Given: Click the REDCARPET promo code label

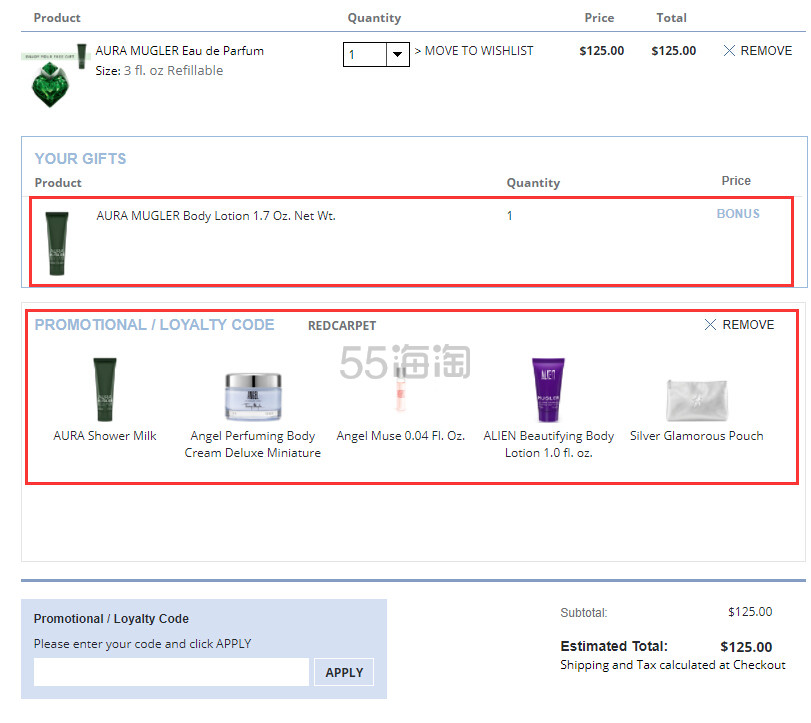Looking at the screenshot, I should tap(342, 326).
